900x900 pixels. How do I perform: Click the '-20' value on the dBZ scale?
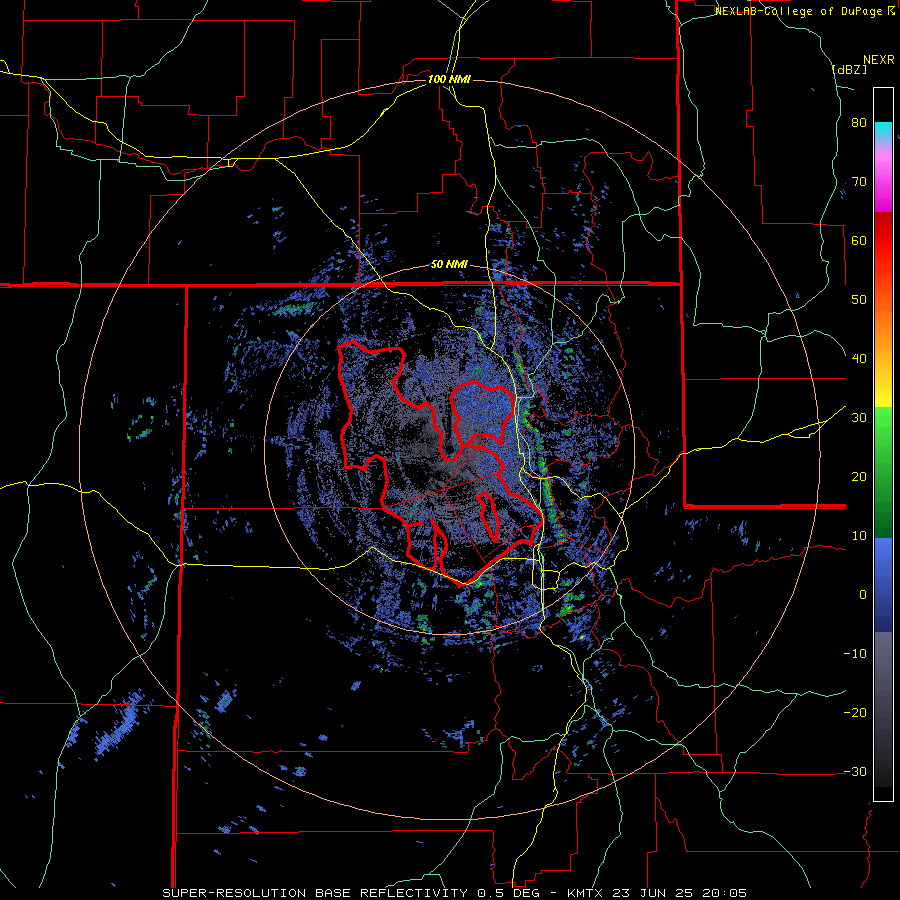(x=855, y=713)
